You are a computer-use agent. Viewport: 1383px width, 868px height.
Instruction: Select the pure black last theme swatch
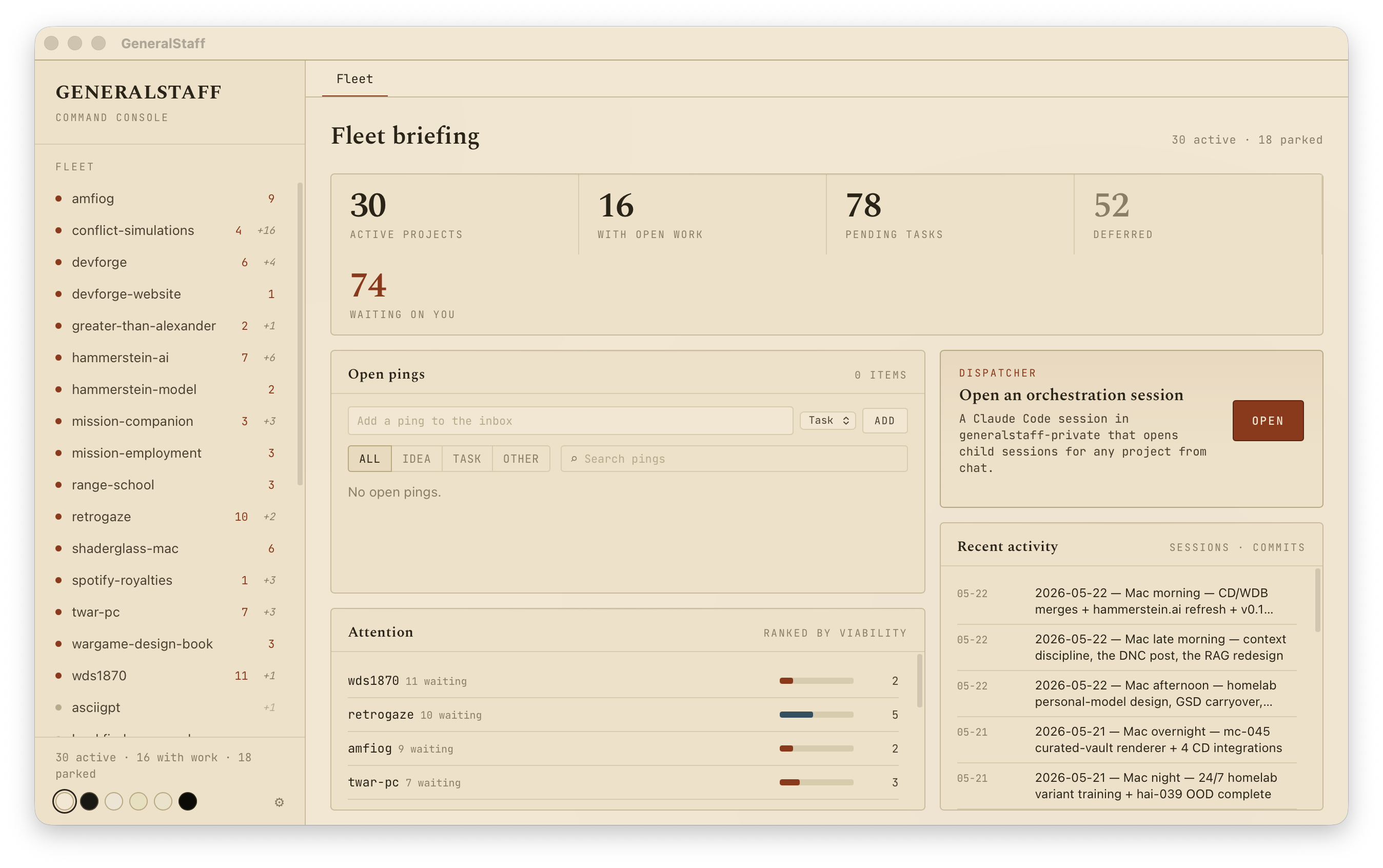(188, 801)
